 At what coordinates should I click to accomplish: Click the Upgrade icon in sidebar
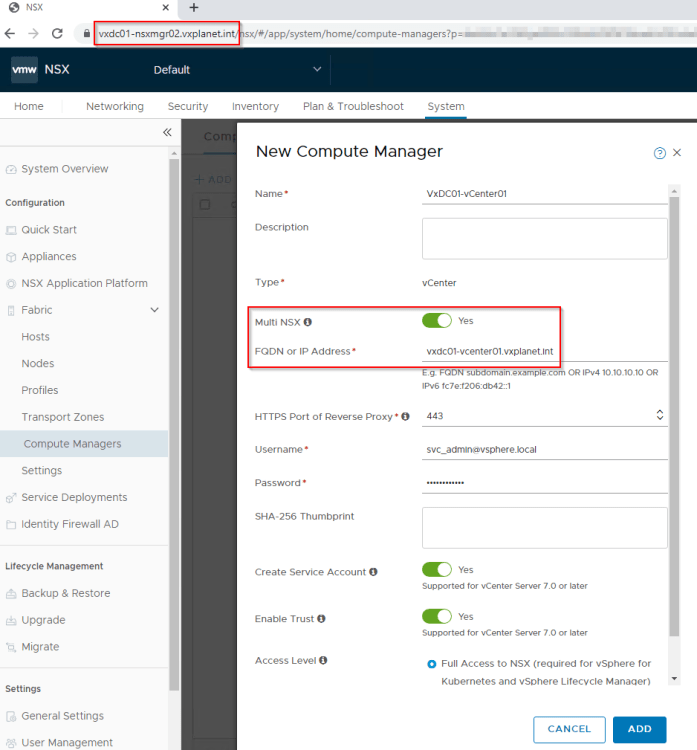tap(11, 620)
